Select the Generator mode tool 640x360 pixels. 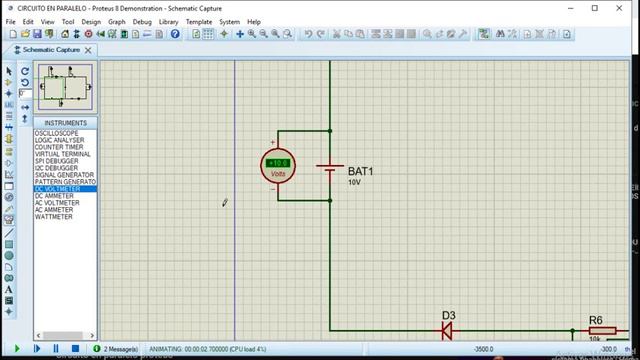click(9, 197)
